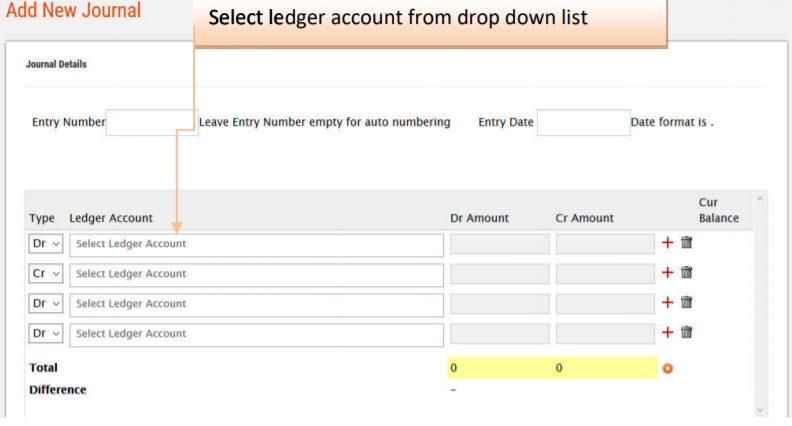Click the Entry Number input field
Image resolution: width=792 pixels, height=426 pixels.
point(152,123)
